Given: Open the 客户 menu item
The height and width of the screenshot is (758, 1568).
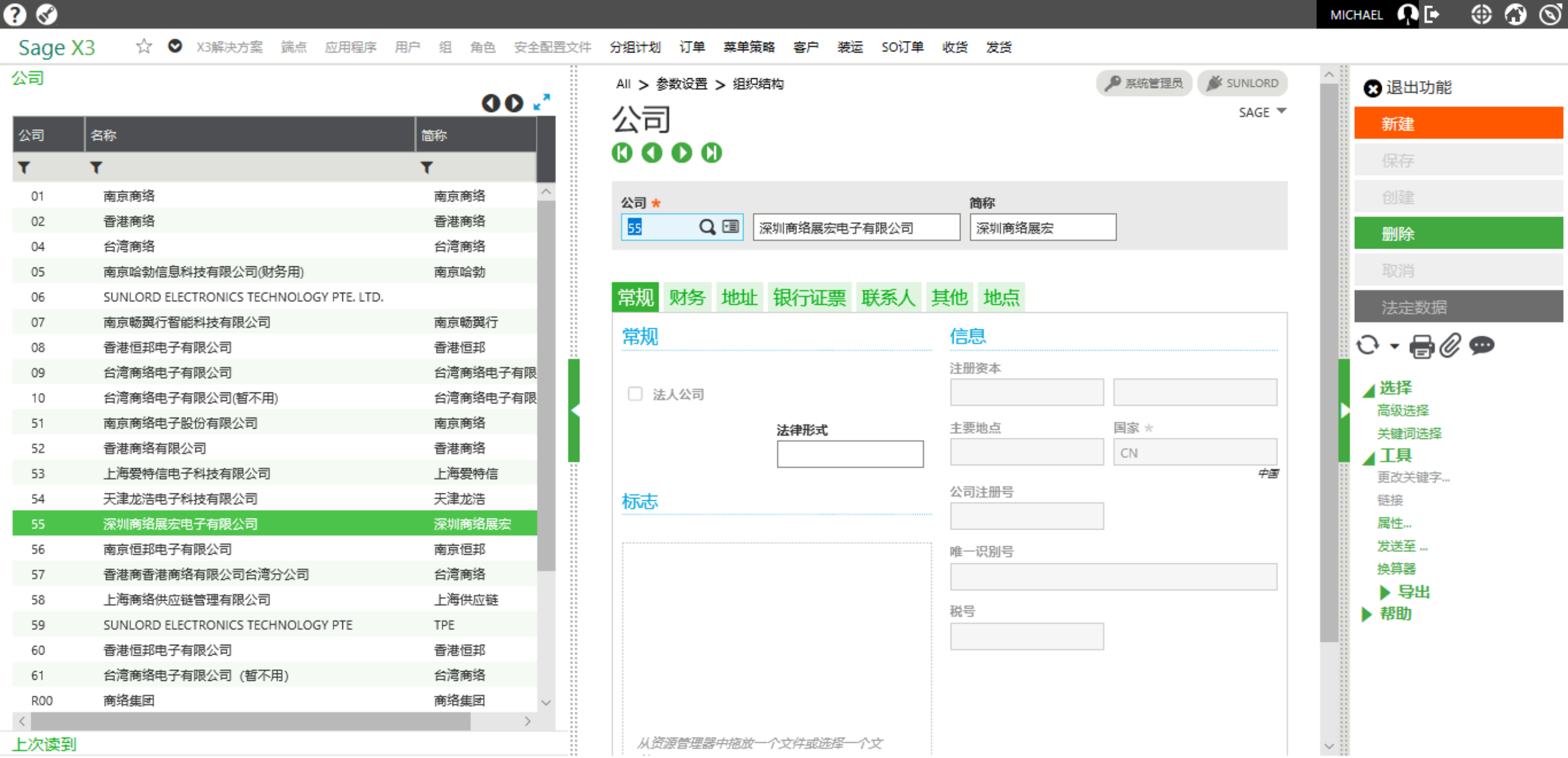Looking at the screenshot, I should coord(805,47).
